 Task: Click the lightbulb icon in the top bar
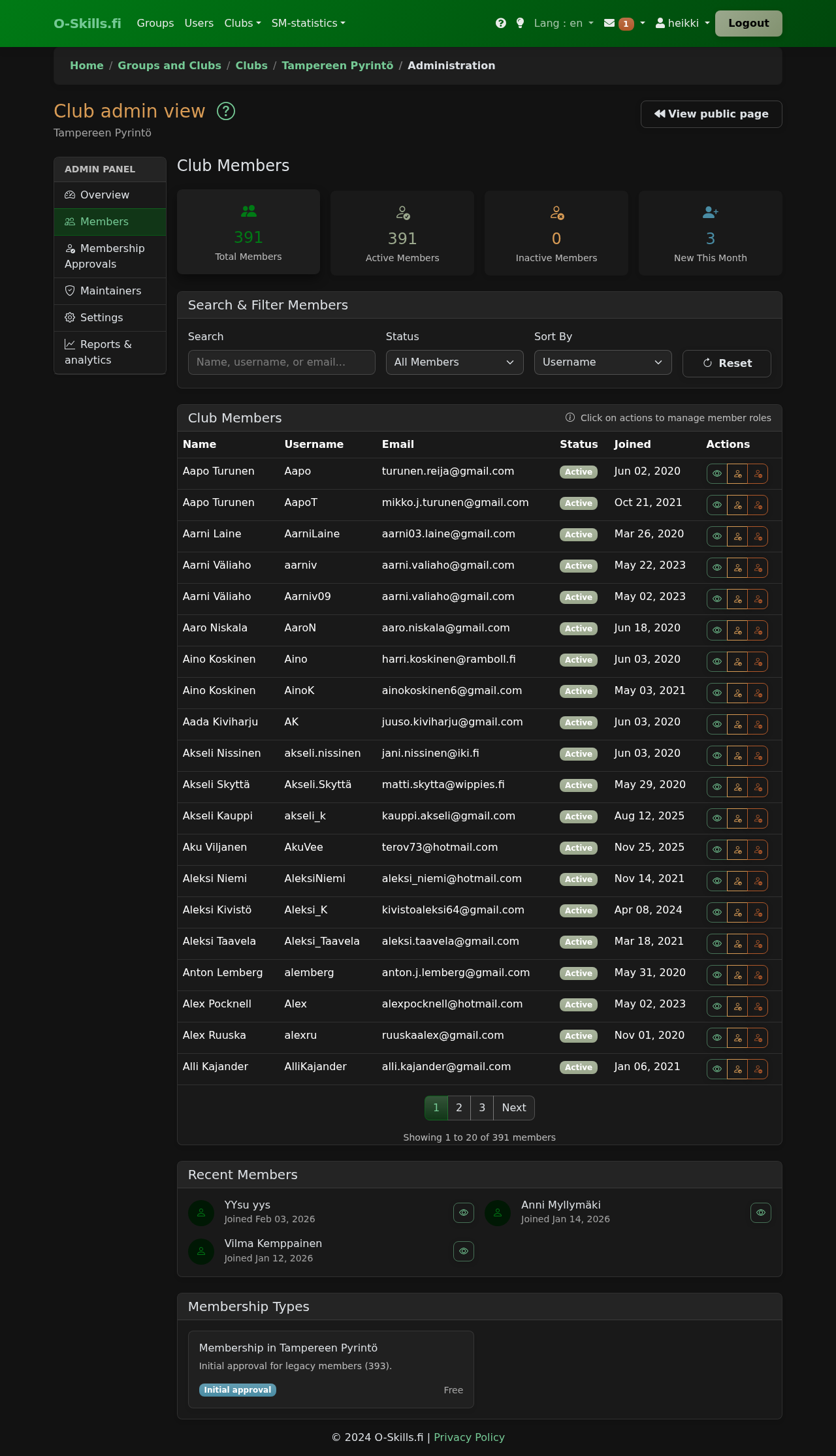[520, 24]
